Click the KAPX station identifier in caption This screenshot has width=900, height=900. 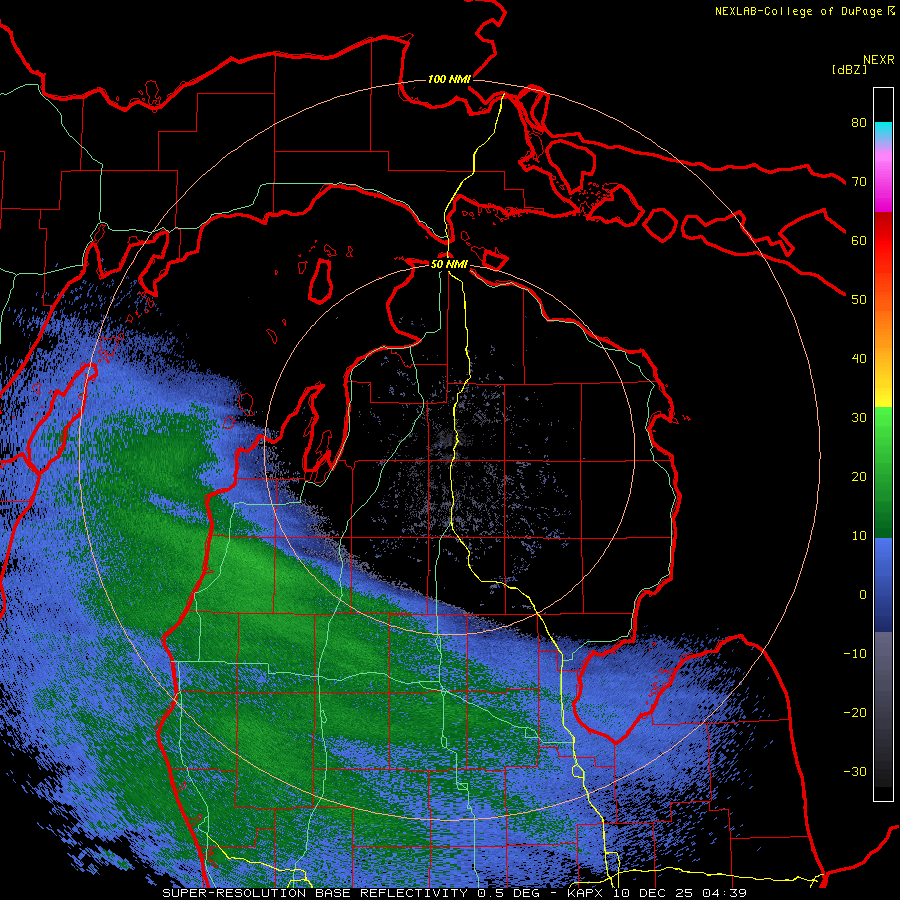coord(587,893)
